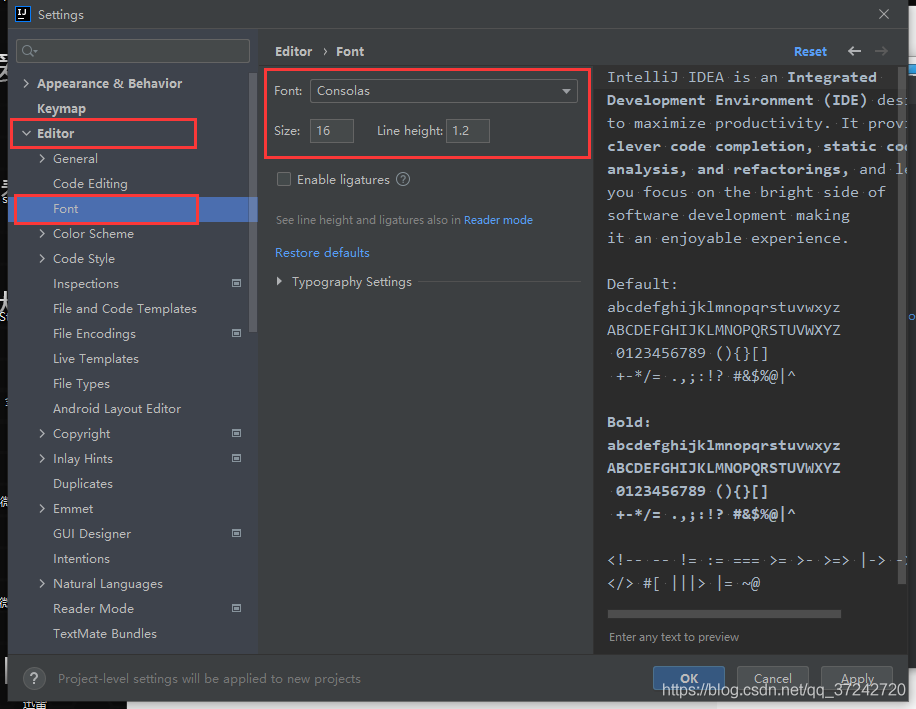916x709 pixels.
Task: Toggle the Enable ligatures checkbox
Action: pyautogui.click(x=284, y=179)
